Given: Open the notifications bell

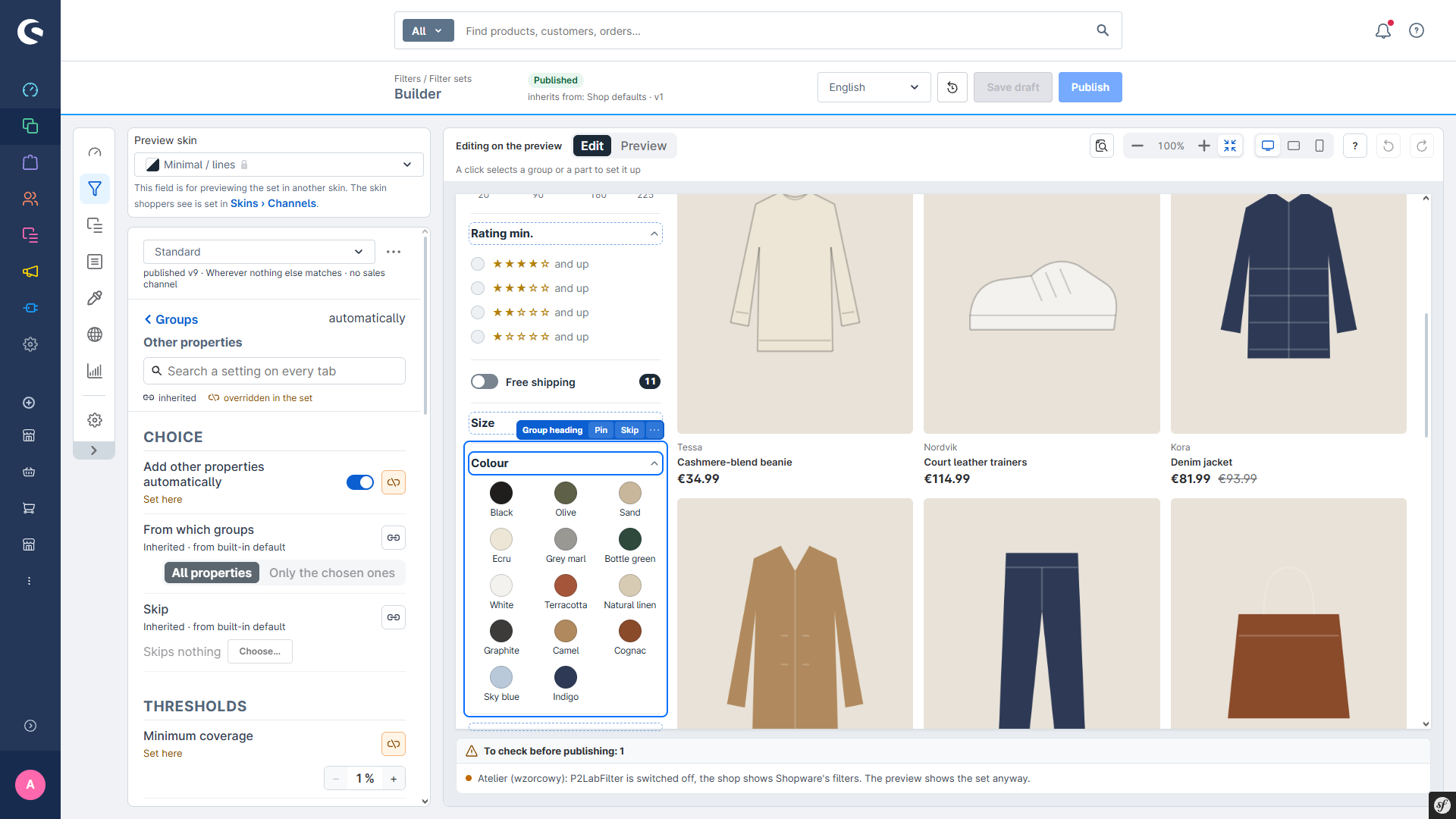Looking at the screenshot, I should (1383, 30).
